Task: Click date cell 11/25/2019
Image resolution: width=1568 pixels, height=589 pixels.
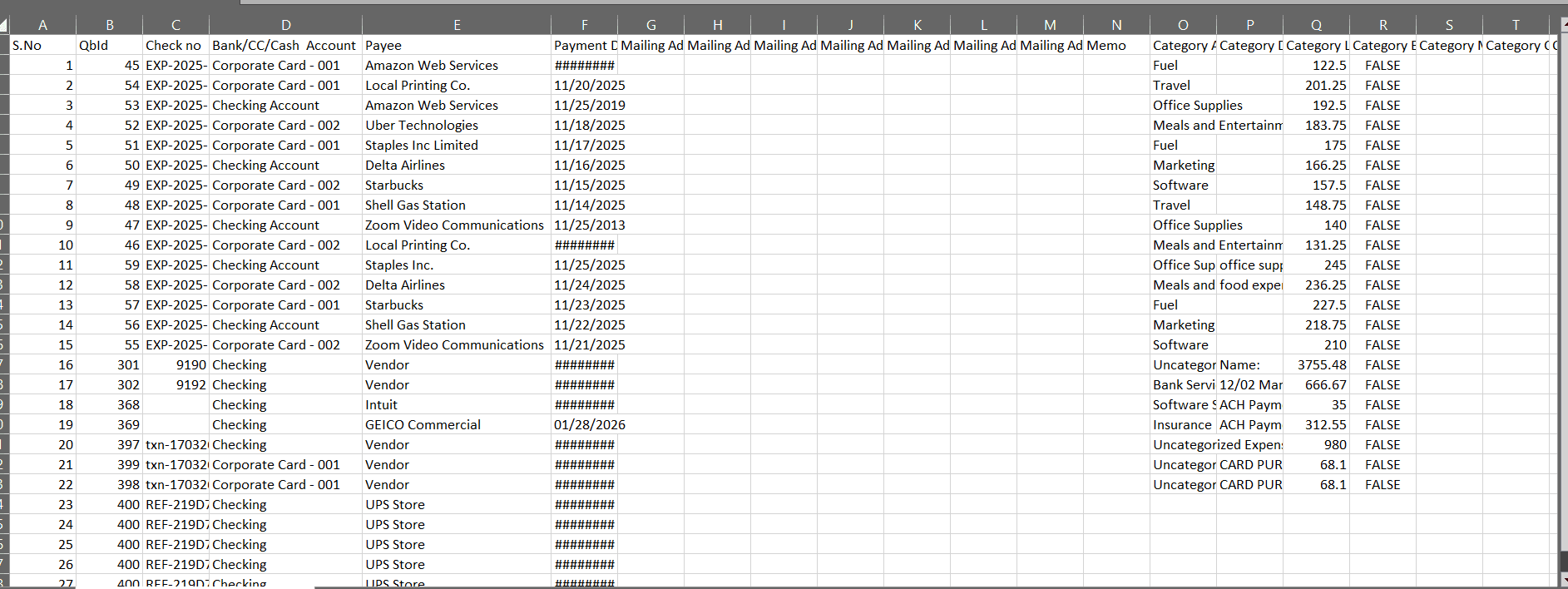Action: point(585,105)
